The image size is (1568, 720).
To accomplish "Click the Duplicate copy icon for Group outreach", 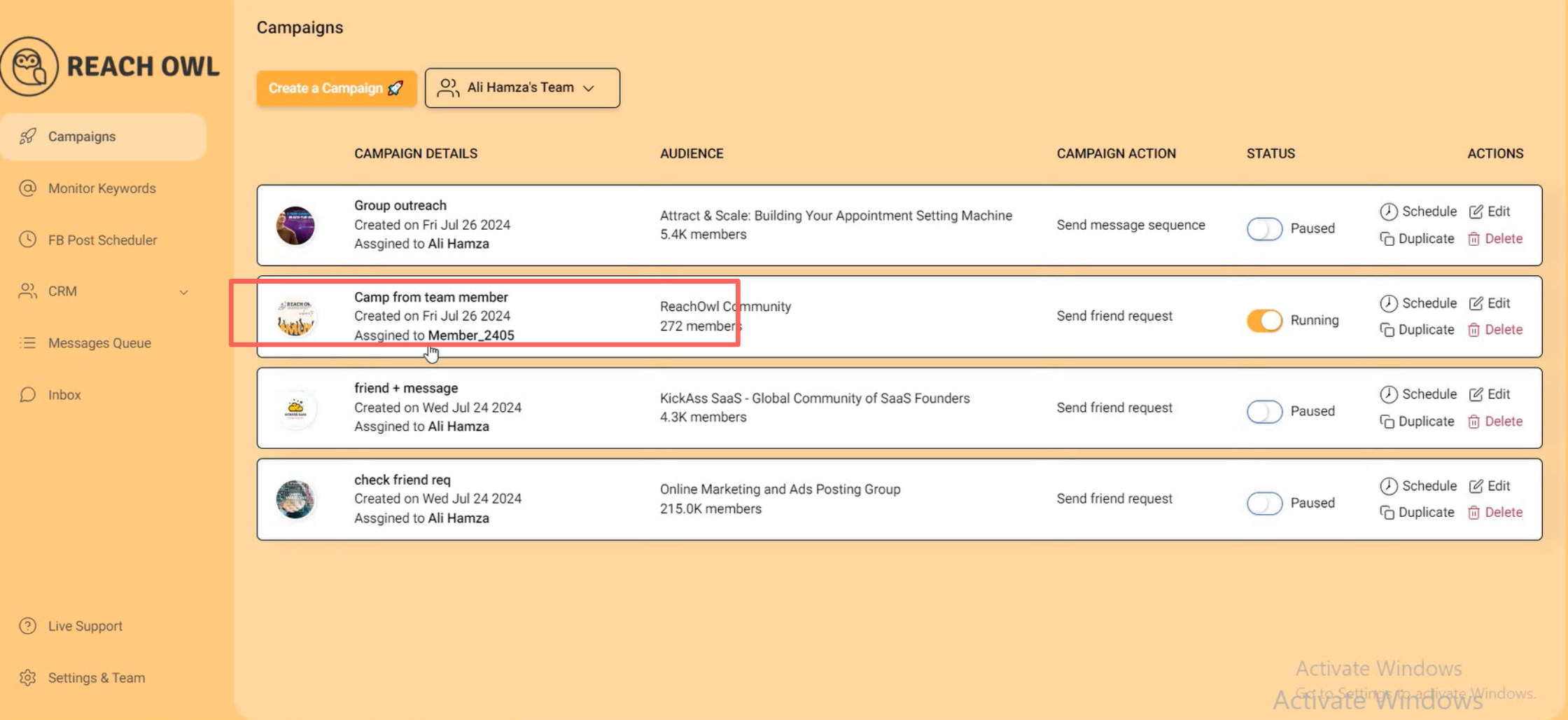I will click(x=1387, y=239).
